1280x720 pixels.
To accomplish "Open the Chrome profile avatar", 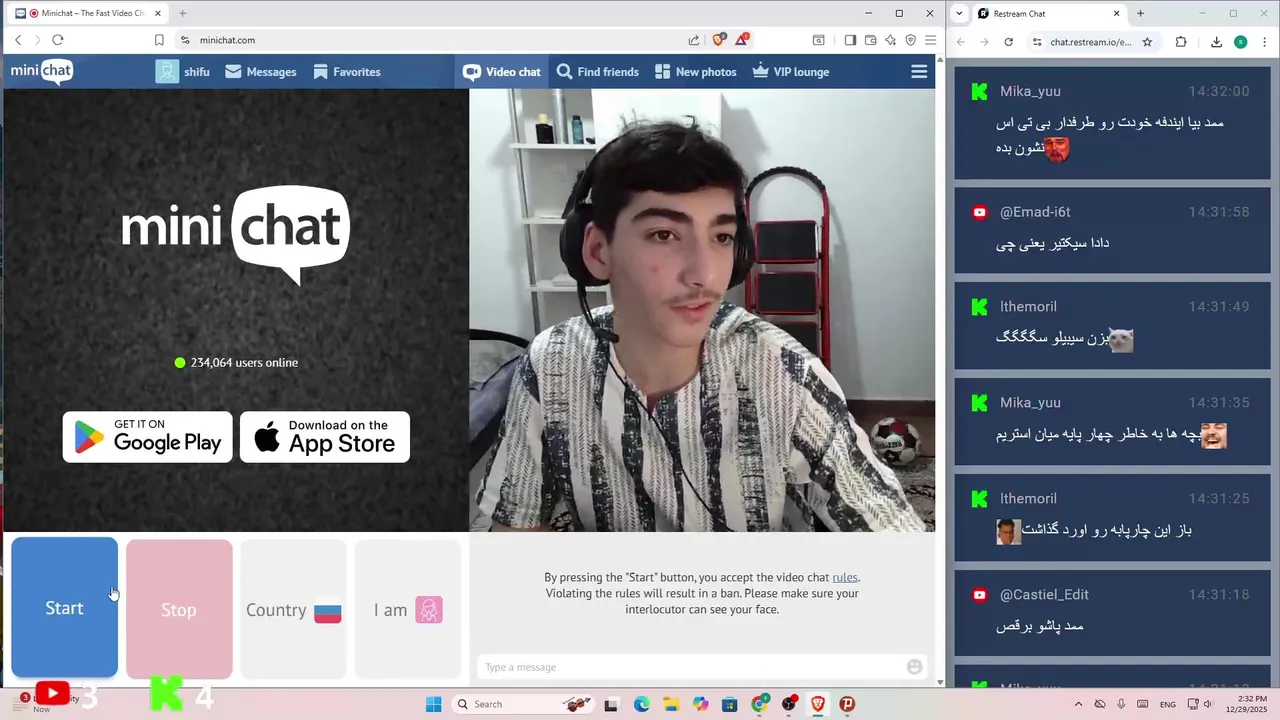I will [x=1240, y=42].
